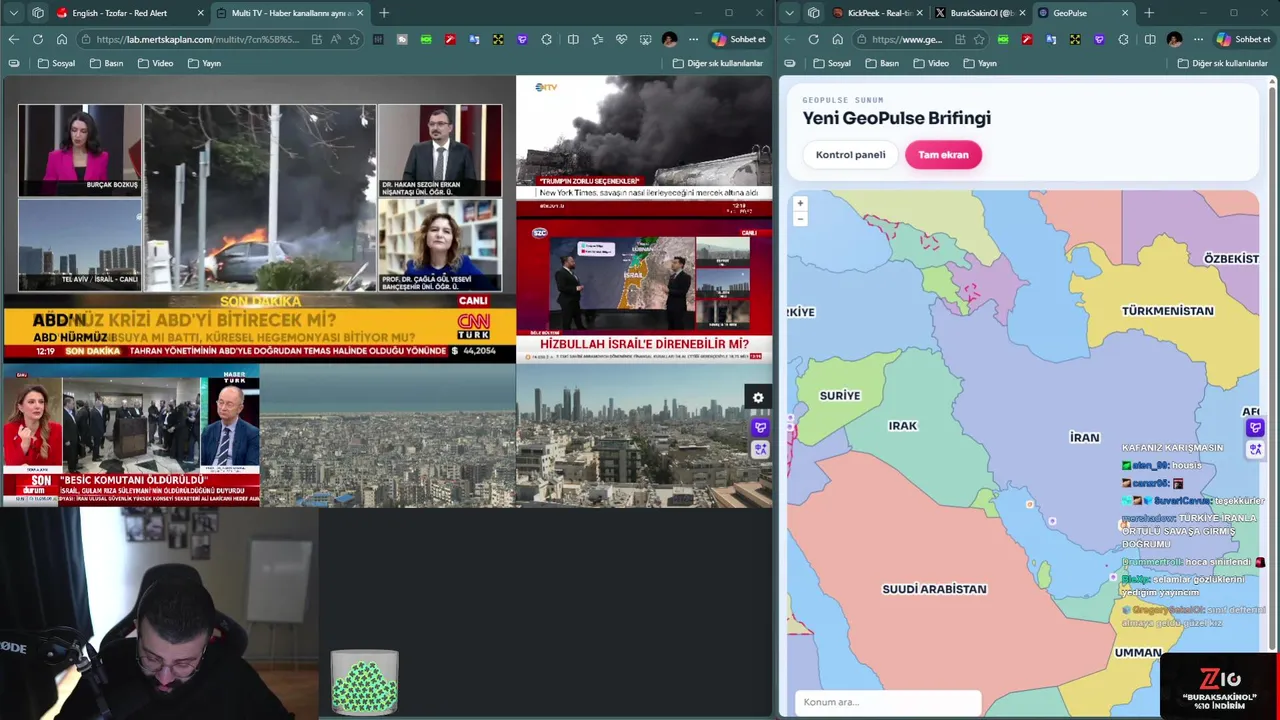Open purple extension icon in left browser
This screenshot has height=720, width=1280.
pyautogui.click(x=522, y=39)
